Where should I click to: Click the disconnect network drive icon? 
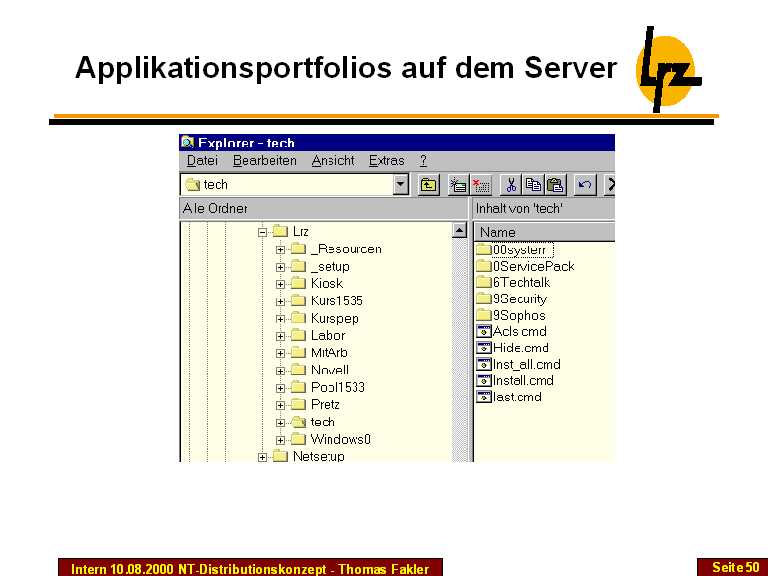click(x=481, y=185)
